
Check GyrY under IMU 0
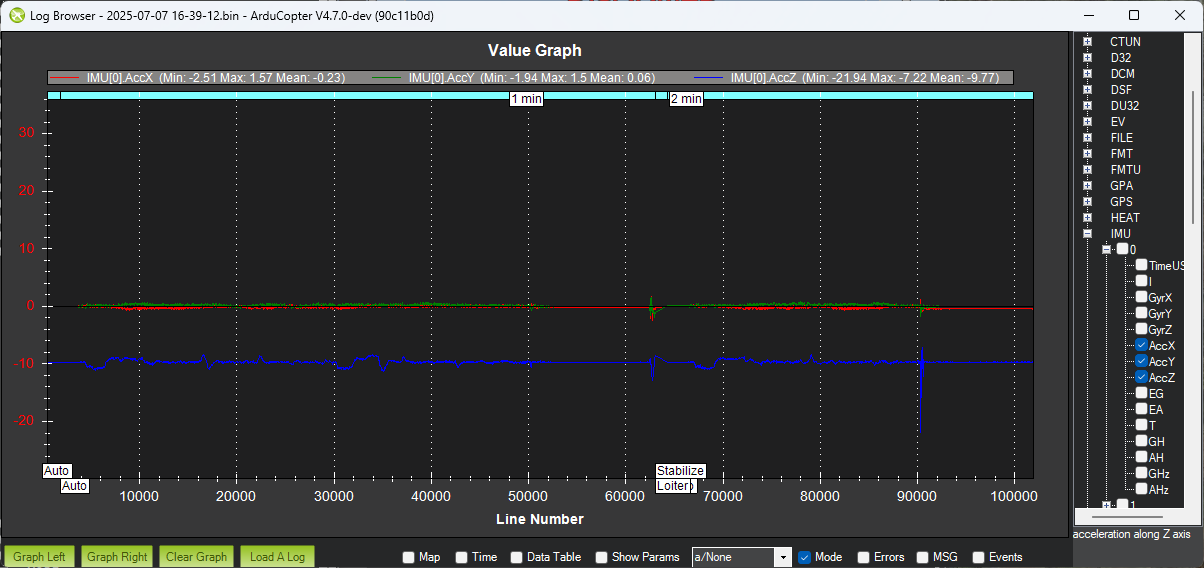point(1141,313)
